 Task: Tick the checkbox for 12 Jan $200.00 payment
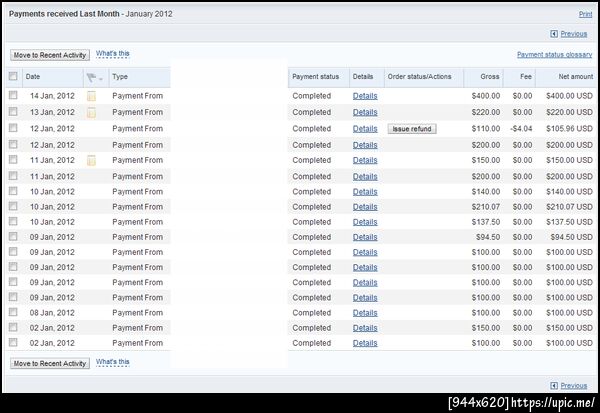tap(13, 144)
